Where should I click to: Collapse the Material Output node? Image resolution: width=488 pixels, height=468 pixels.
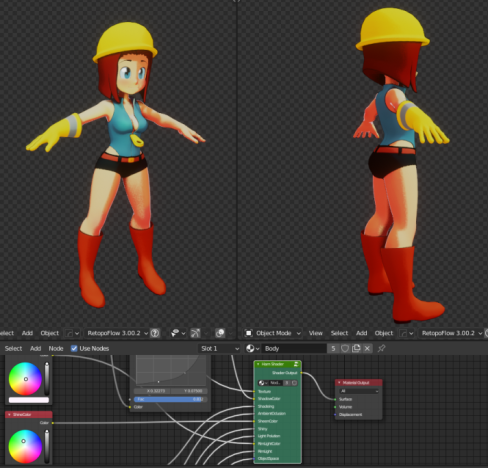pyautogui.click(x=339, y=383)
